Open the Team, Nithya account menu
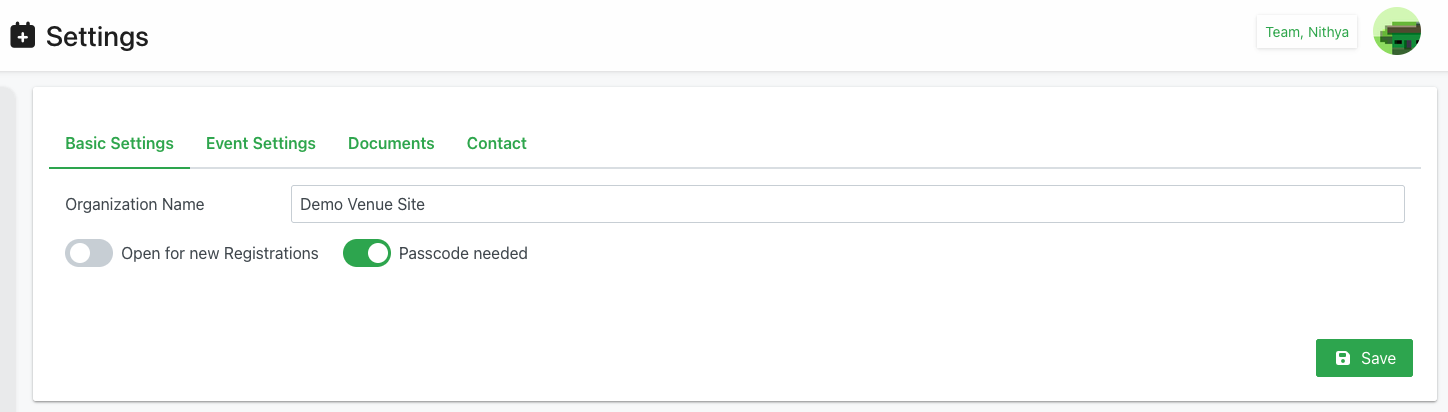 click(x=1306, y=32)
